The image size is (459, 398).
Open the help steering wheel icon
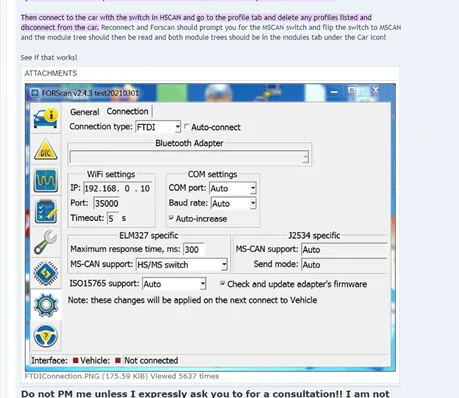(x=46, y=336)
